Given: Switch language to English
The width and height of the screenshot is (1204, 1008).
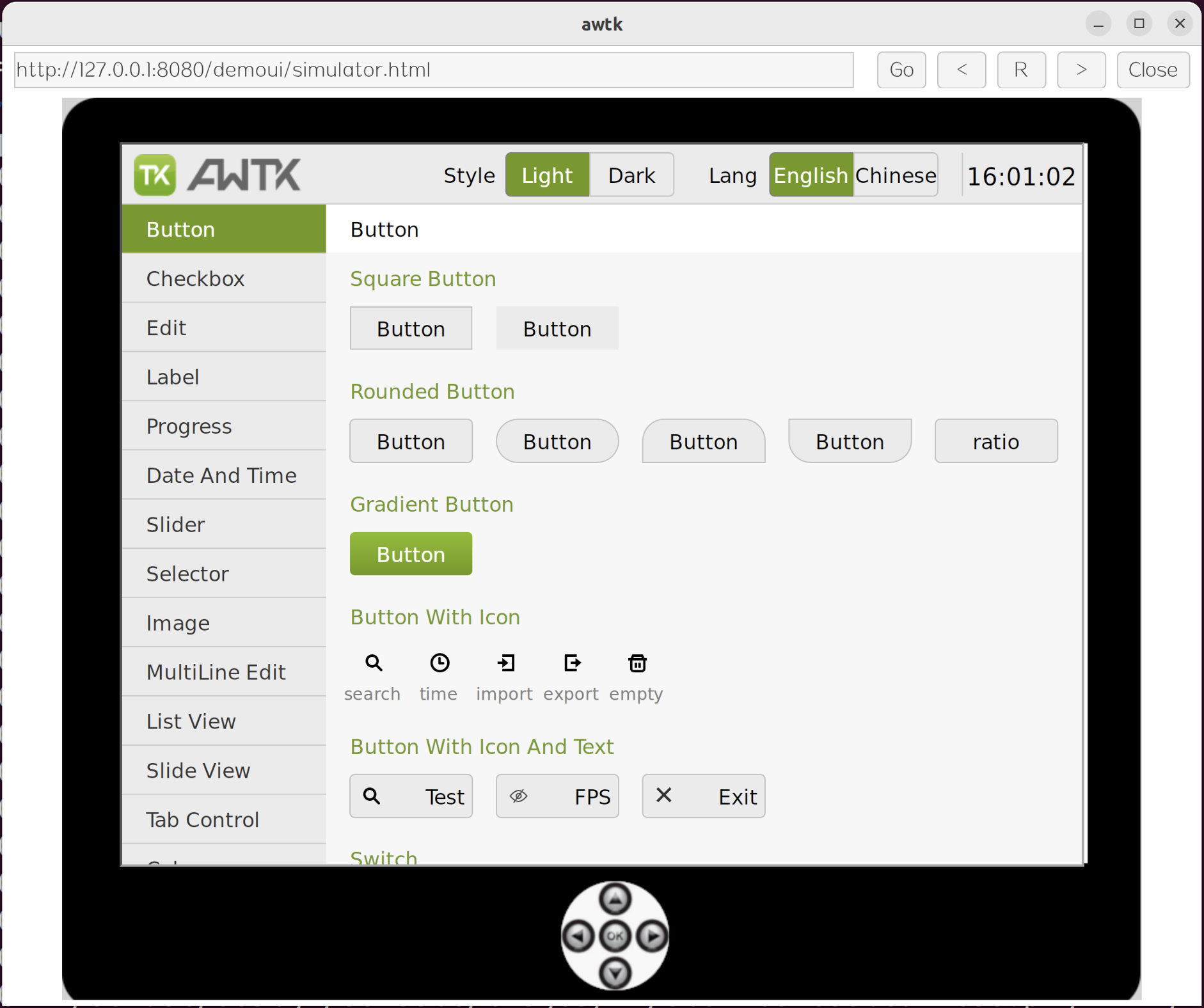Looking at the screenshot, I should [811, 175].
